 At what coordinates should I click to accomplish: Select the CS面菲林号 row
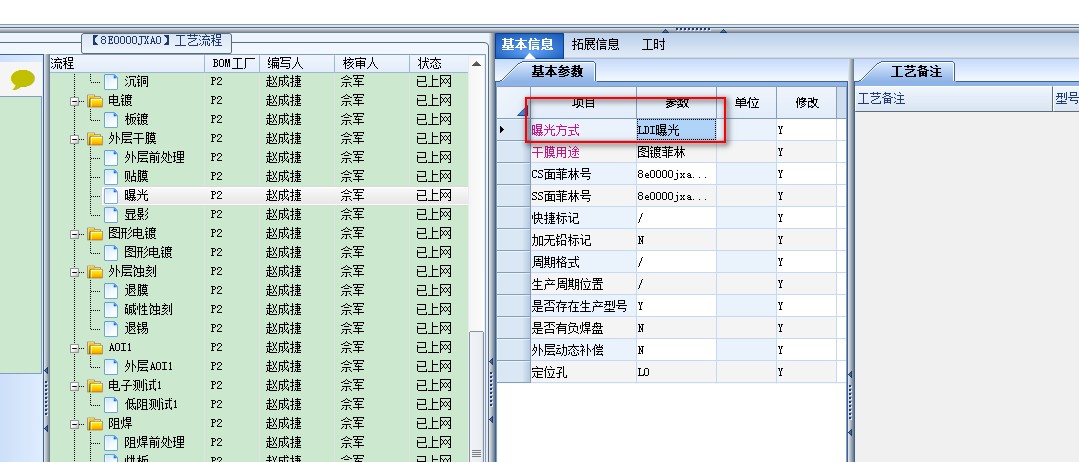pos(671,174)
